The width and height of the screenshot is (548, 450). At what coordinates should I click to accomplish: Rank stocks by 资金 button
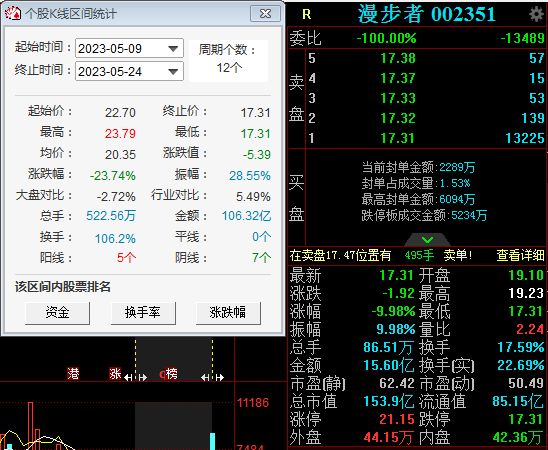pyautogui.click(x=57, y=313)
